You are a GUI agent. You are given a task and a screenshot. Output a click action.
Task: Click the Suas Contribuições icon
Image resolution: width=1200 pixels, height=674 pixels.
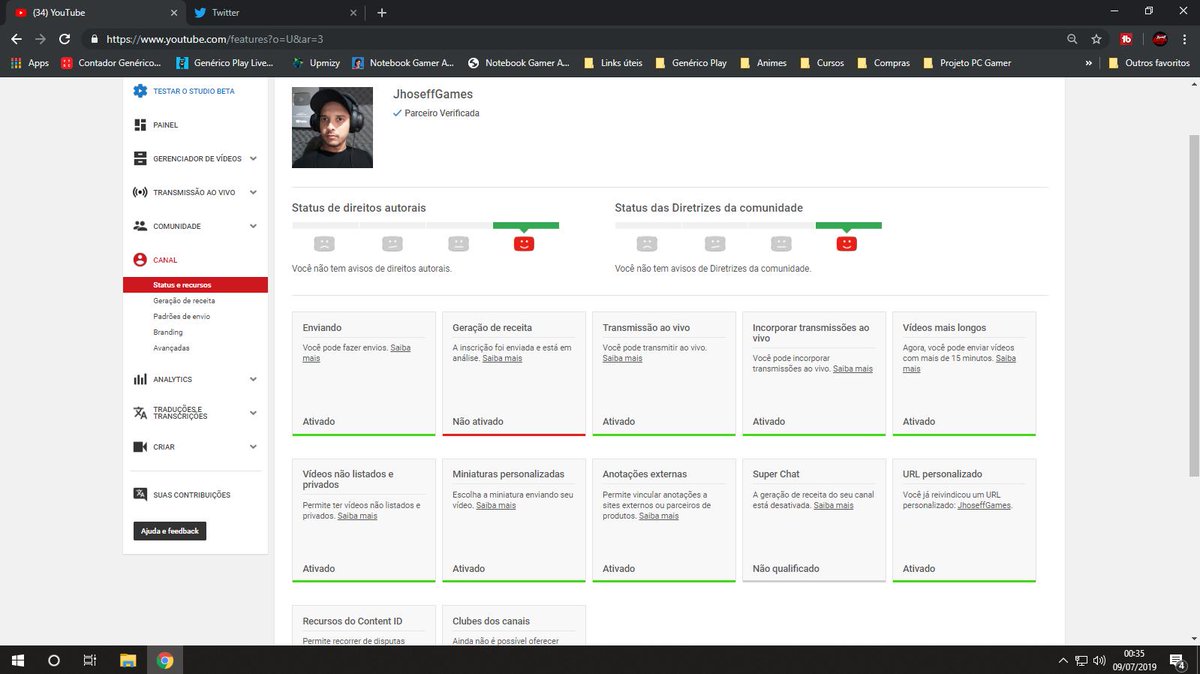coord(140,494)
